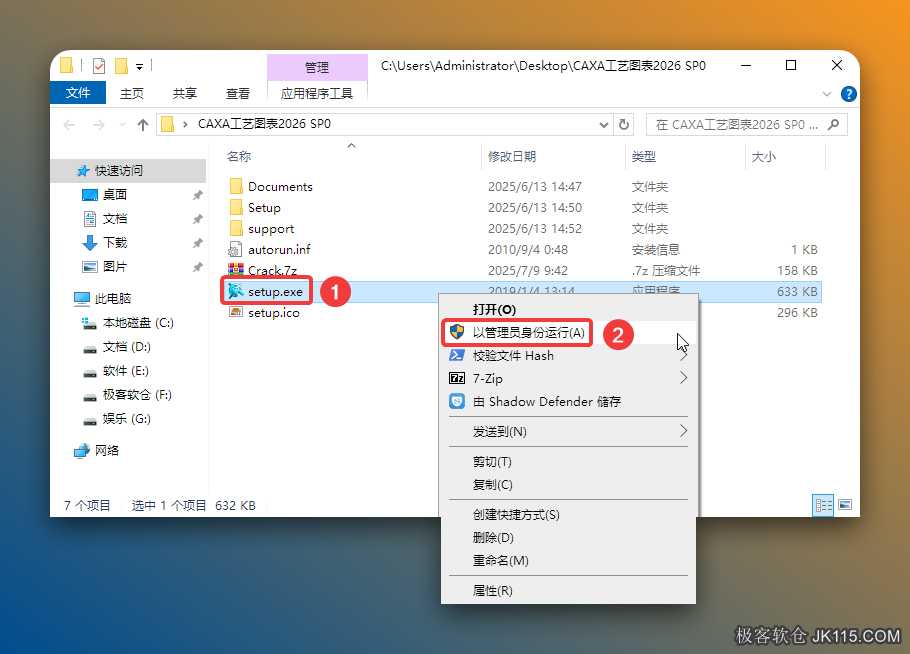Open the 主页 ribbon tab
Screen dimensions: 910x654
tap(132, 93)
